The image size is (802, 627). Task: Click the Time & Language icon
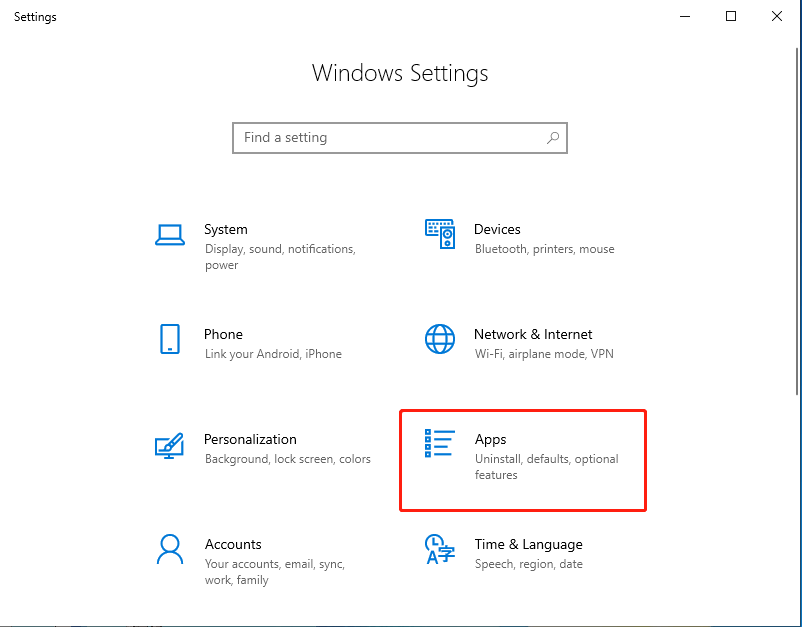(x=440, y=549)
